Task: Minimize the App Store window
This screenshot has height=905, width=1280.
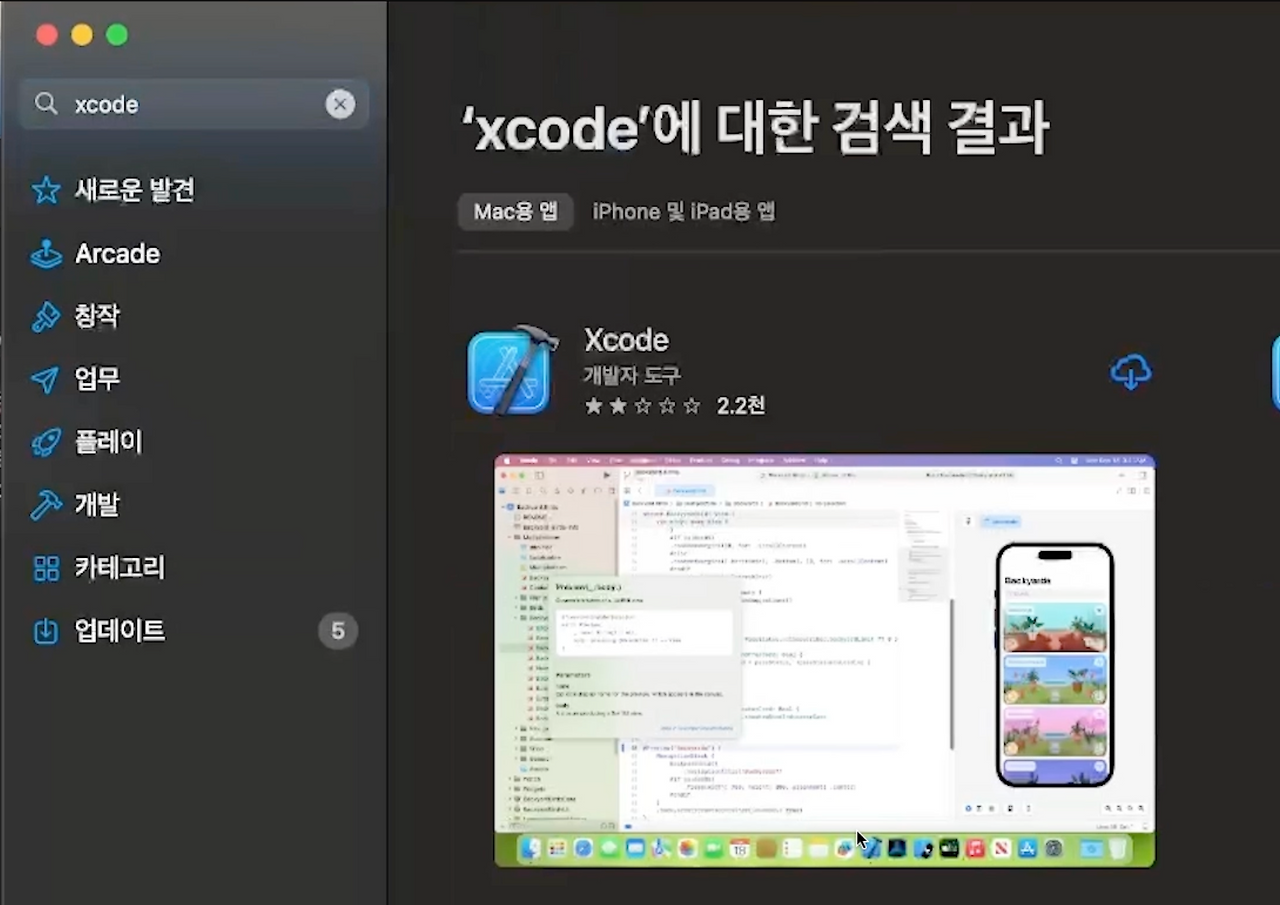Action: 82,35
